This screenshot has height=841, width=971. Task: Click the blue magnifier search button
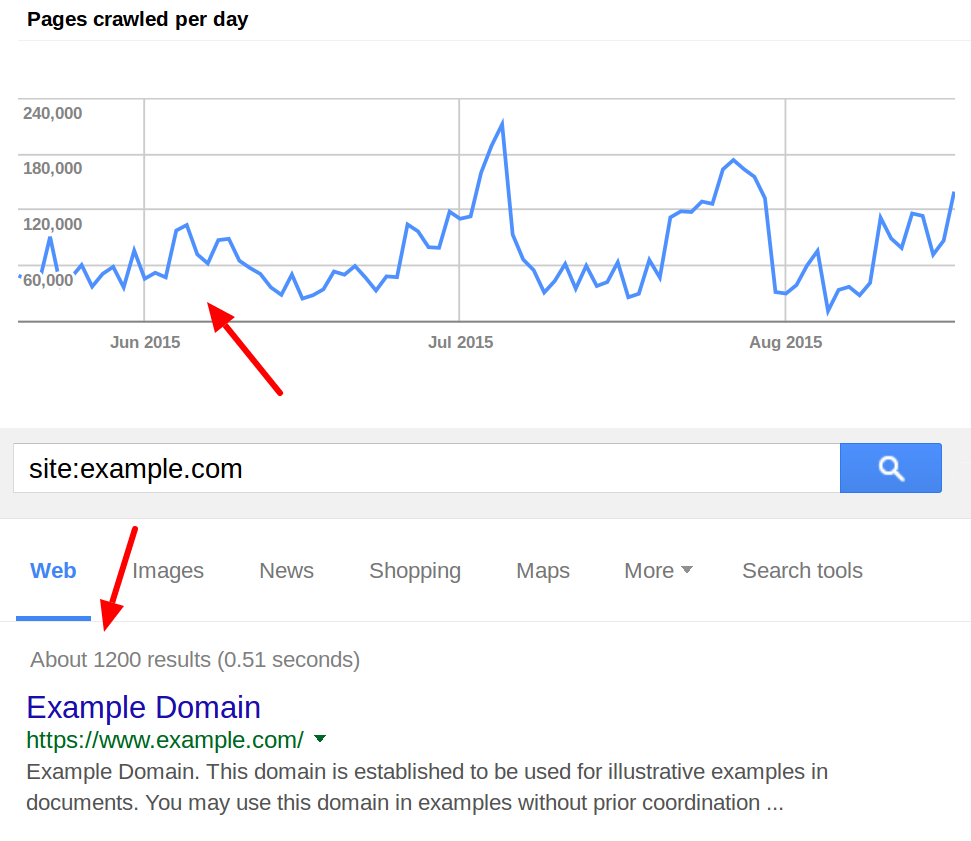890,468
